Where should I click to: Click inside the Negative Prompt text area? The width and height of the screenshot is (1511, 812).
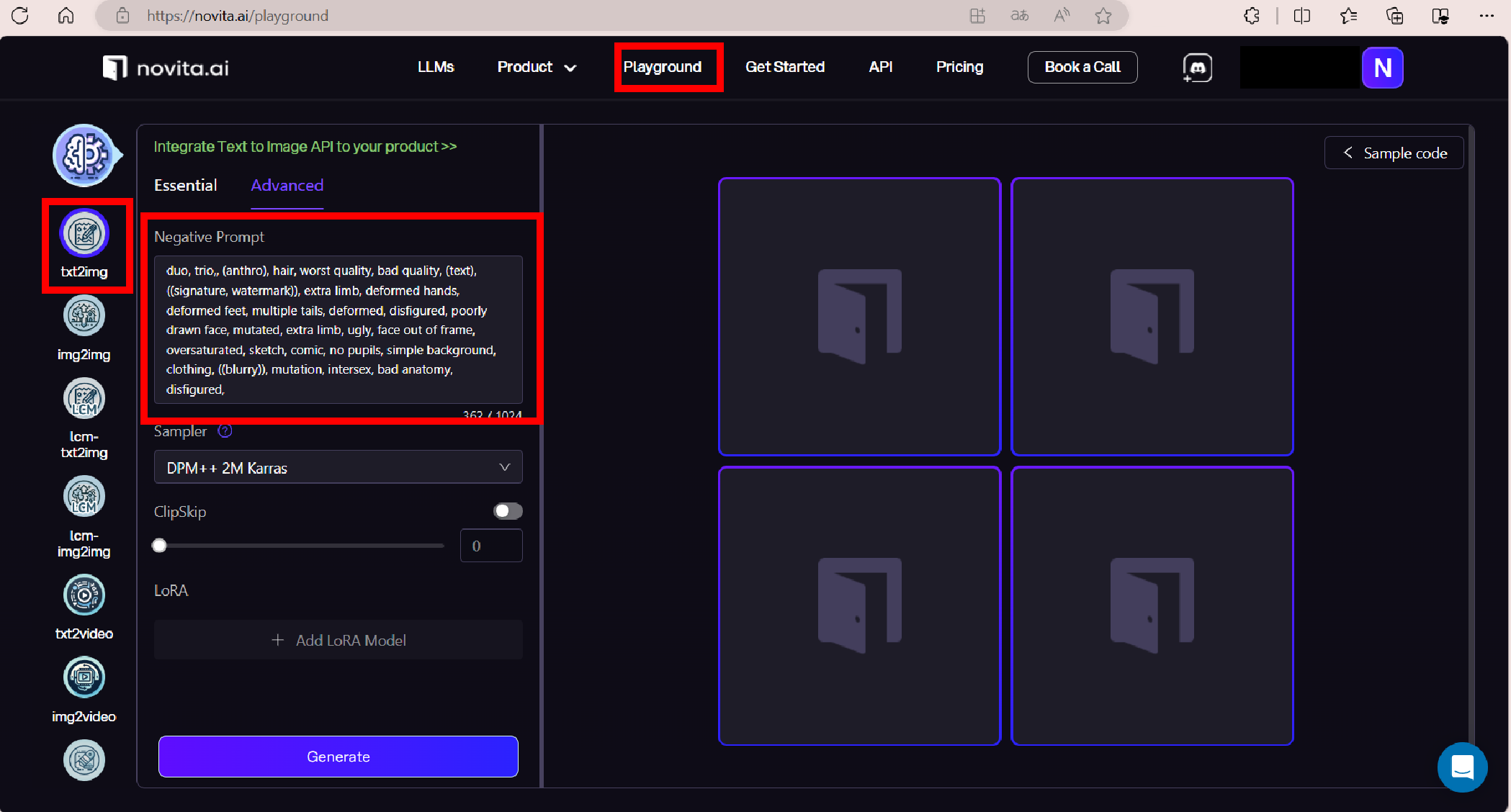coord(338,330)
